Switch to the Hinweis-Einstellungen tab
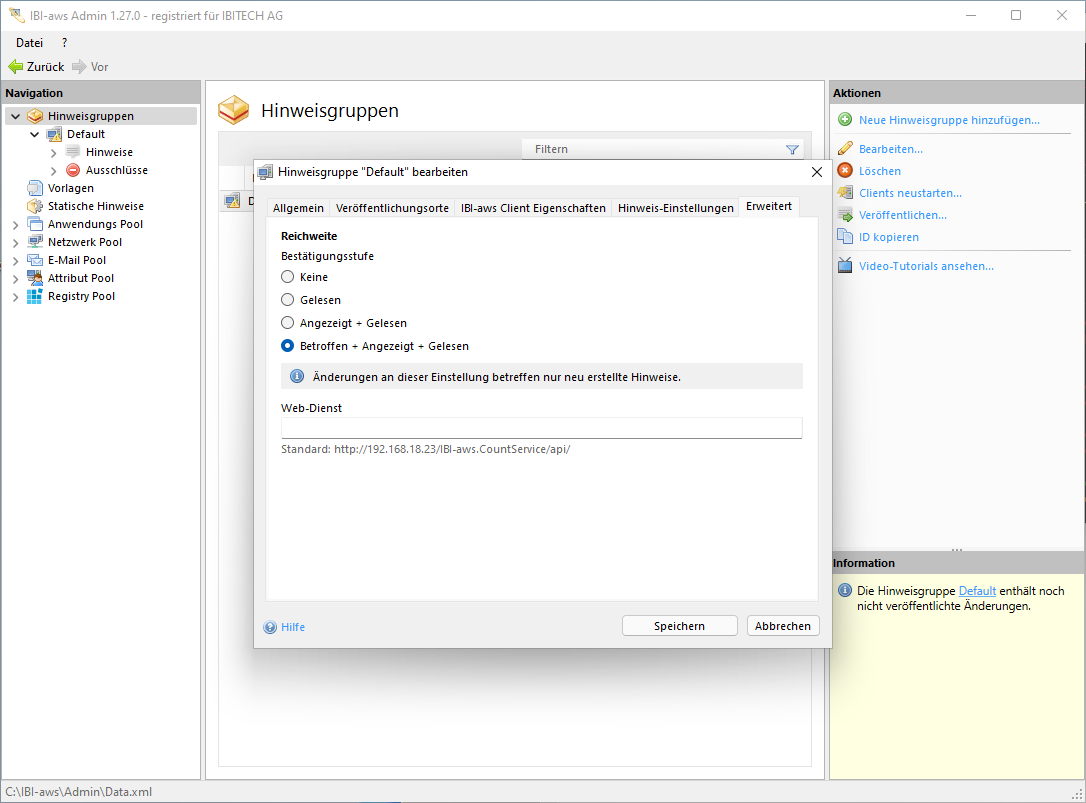The height and width of the screenshot is (803, 1086). pyautogui.click(x=675, y=208)
